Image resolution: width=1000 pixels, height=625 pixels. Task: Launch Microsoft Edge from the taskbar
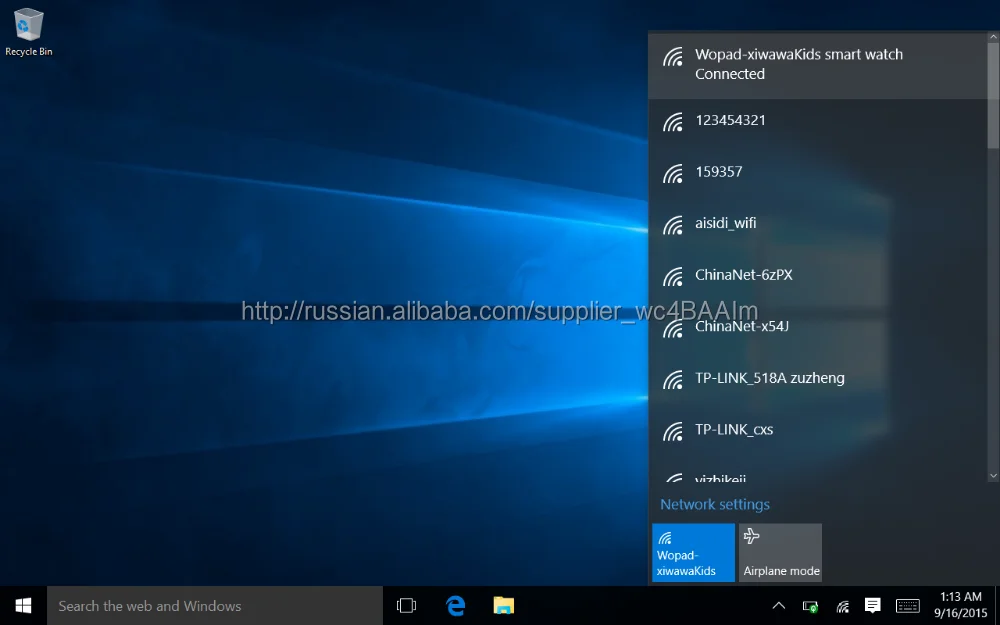point(455,605)
